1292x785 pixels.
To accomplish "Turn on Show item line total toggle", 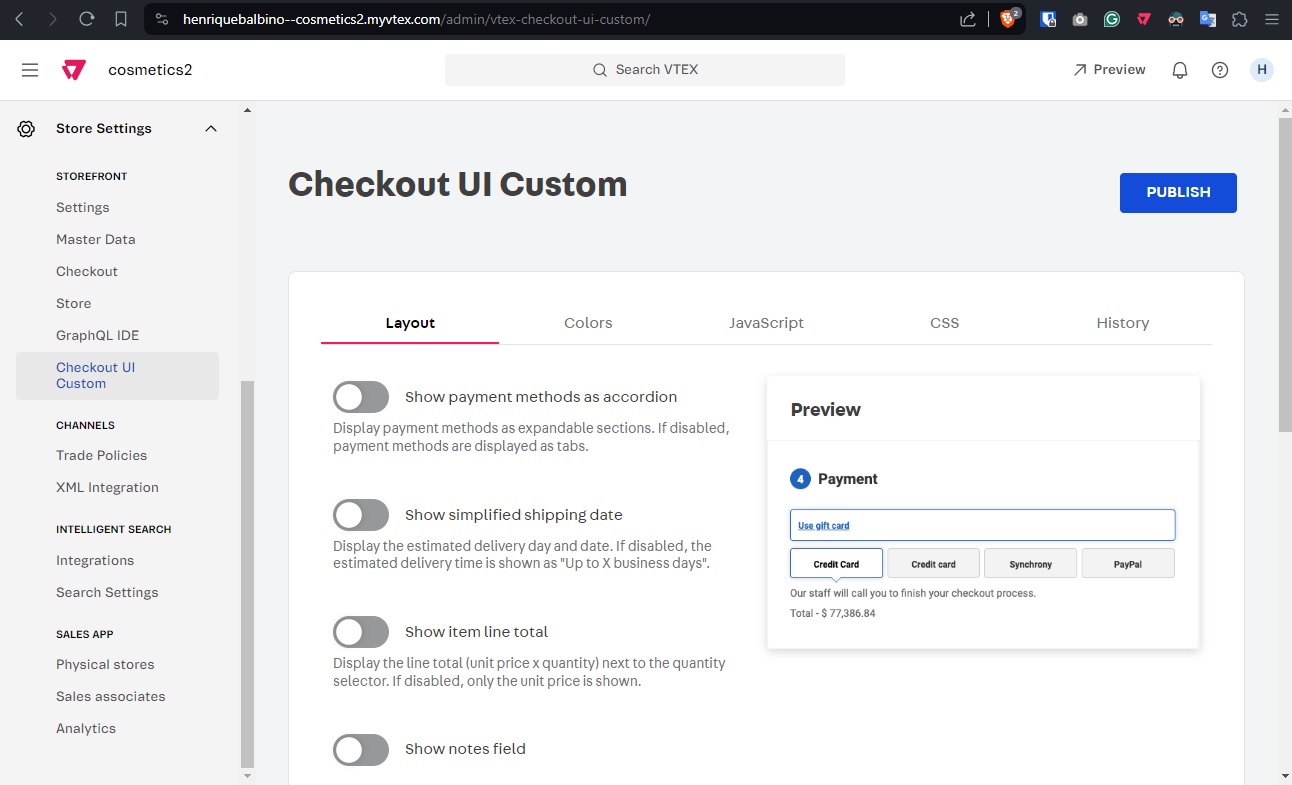I will [361, 632].
